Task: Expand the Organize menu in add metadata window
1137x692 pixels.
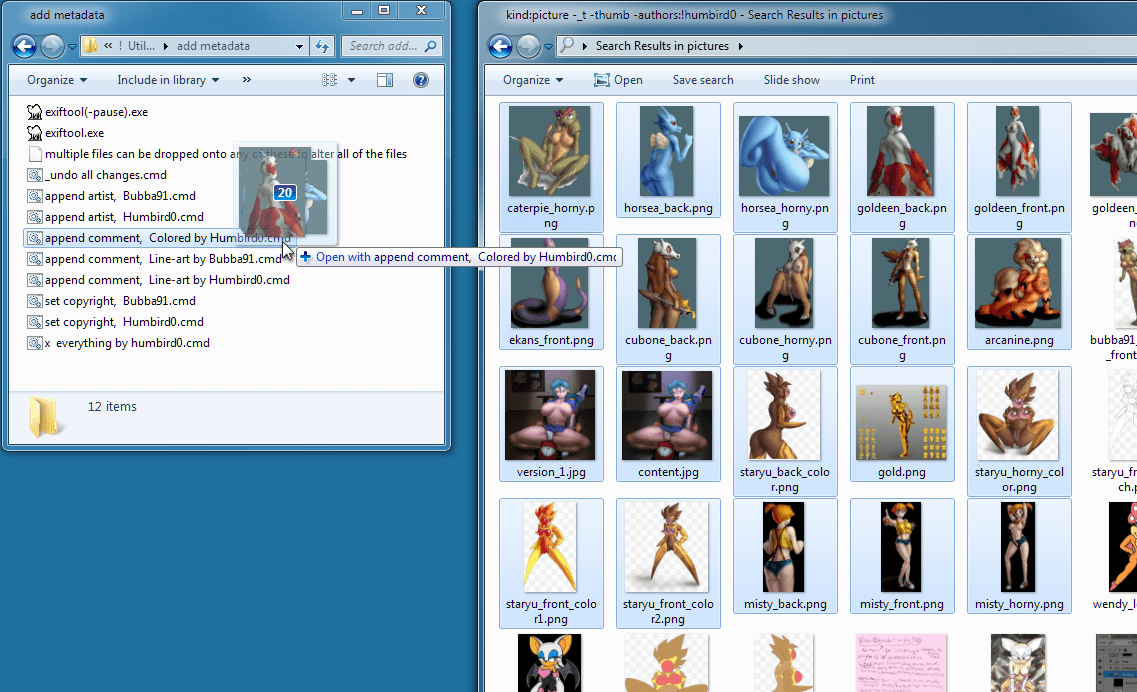Action: click(57, 80)
